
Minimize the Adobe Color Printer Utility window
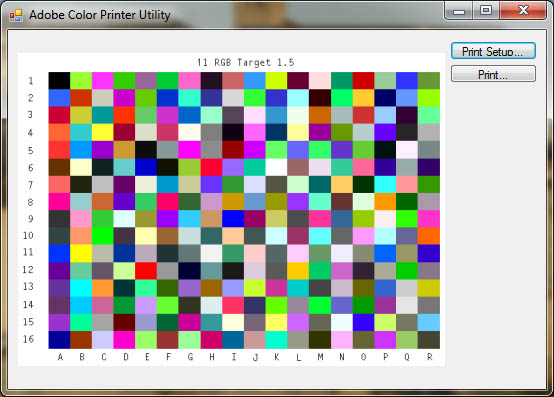click(459, 11)
